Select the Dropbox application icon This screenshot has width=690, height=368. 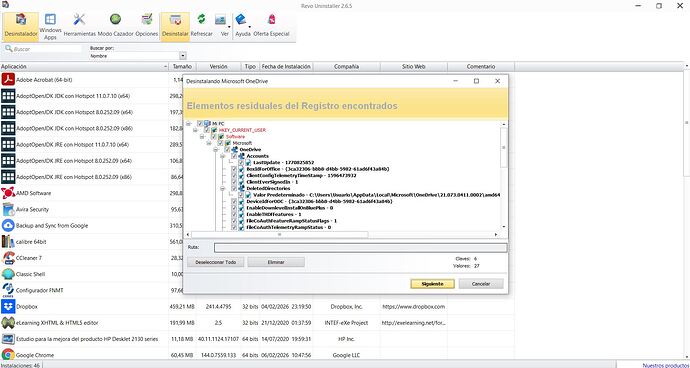coord(8,306)
